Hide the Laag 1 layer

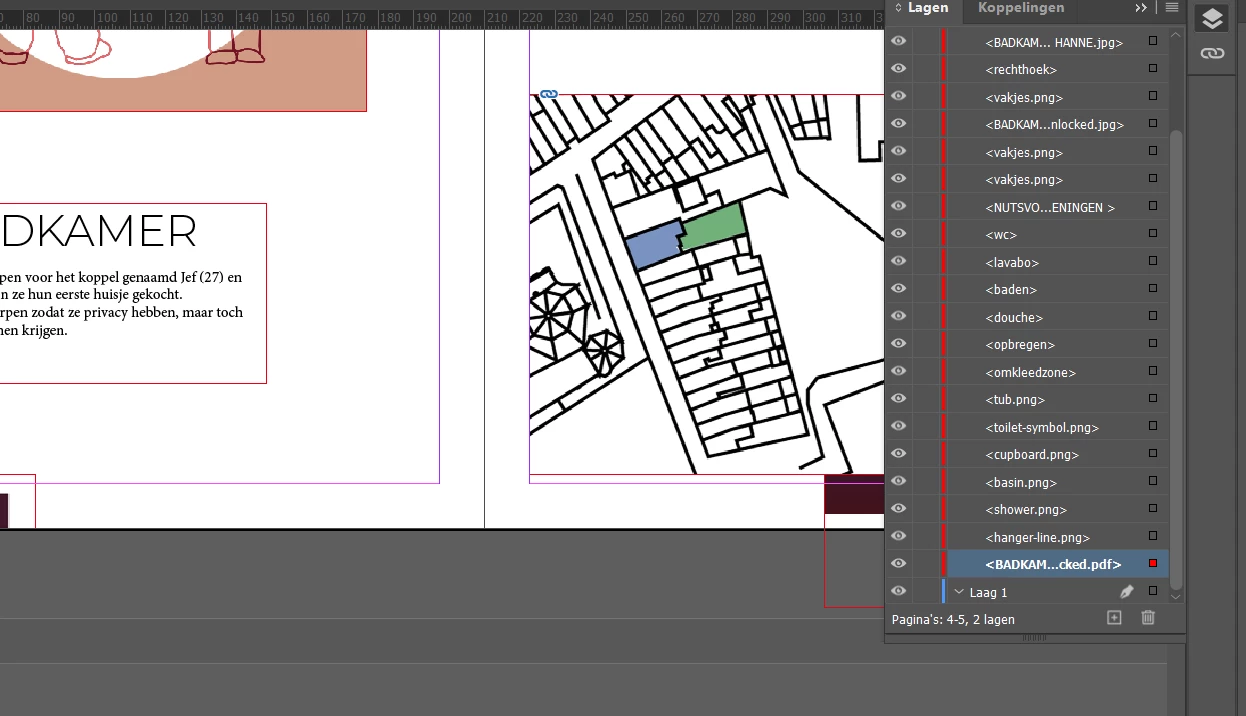pyautogui.click(x=898, y=591)
